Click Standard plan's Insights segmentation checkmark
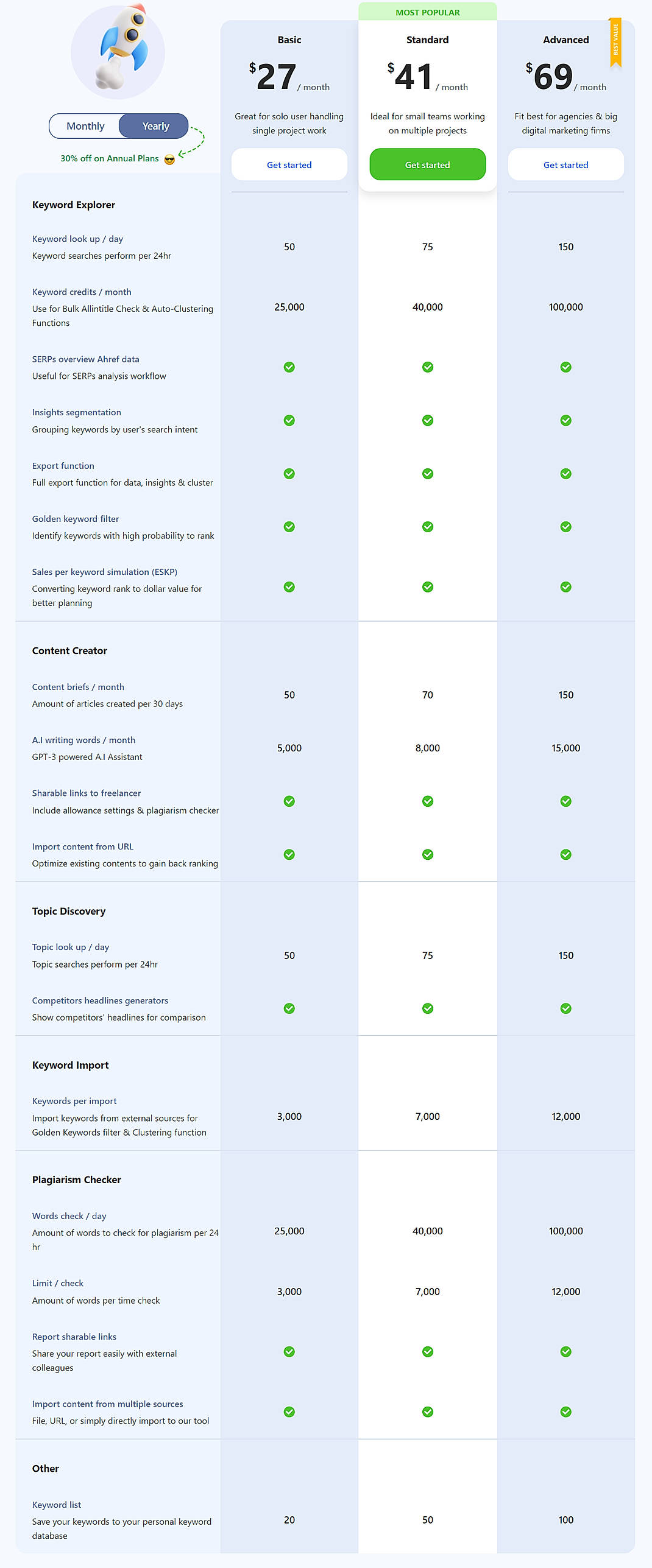The width and height of the screenshot is (652, 1568). tap(427, 420)
